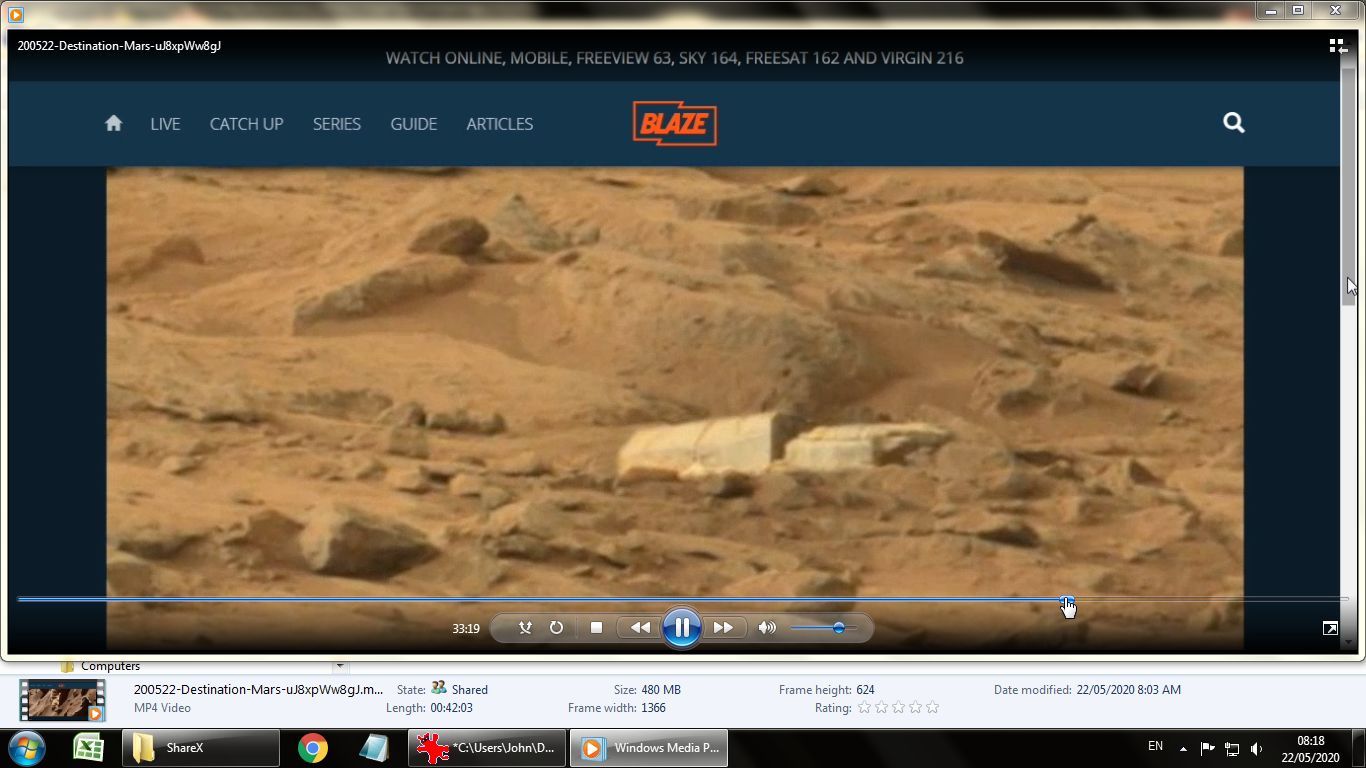
Task: Show hidden system tray icons
Action: 1183,748
